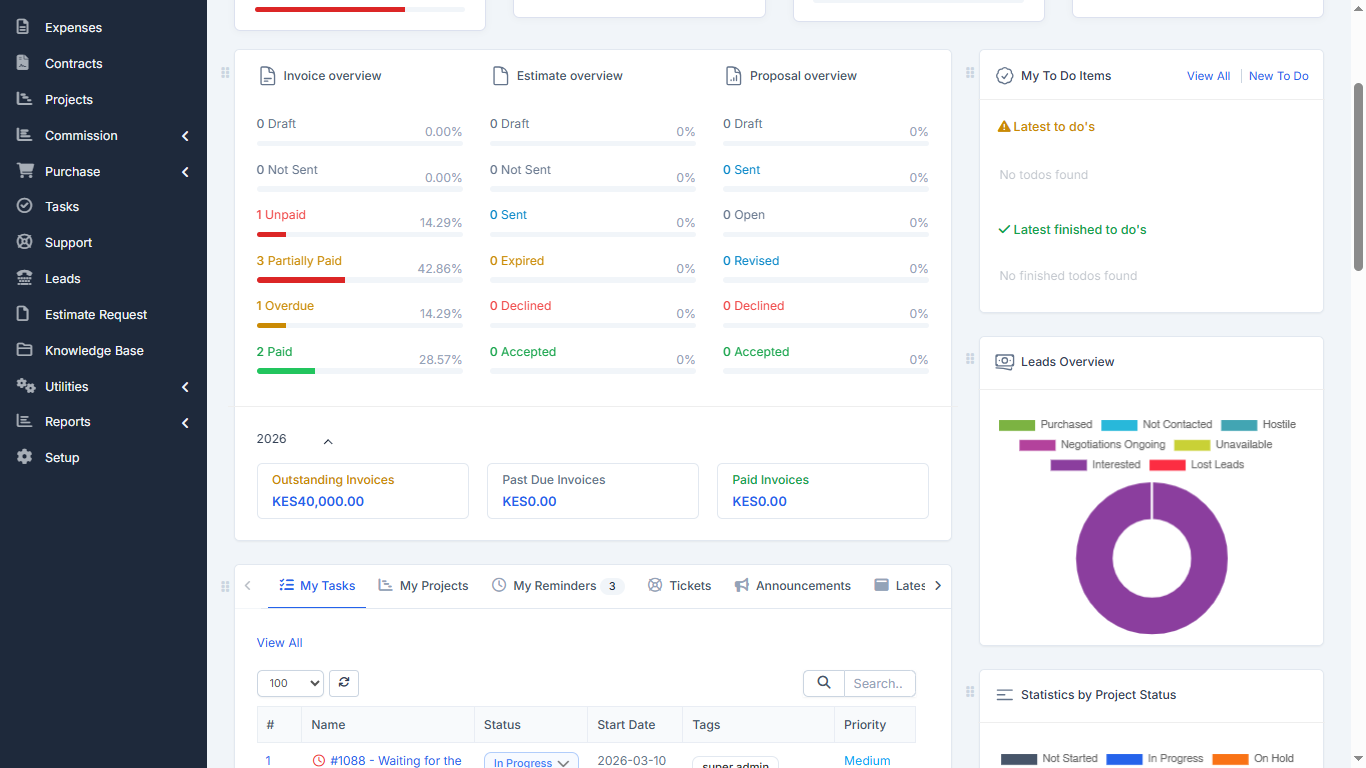This screenshot has width=1366, height=768.
Task: Open Setup using the gear icon
Action: 24,457
